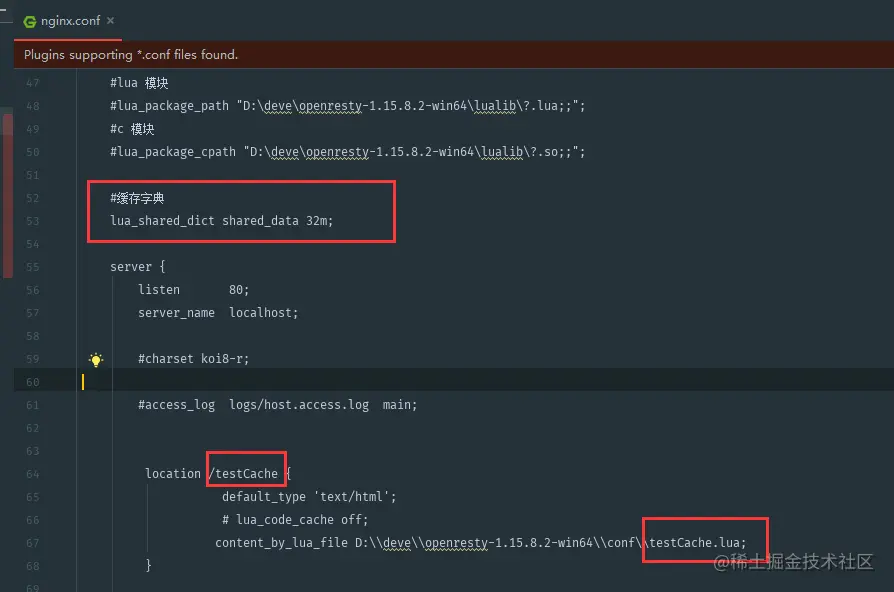Click the '#缓存字典' comment
Image resolution: width=894 pixels, height=592 pixels.
(137, 198)
